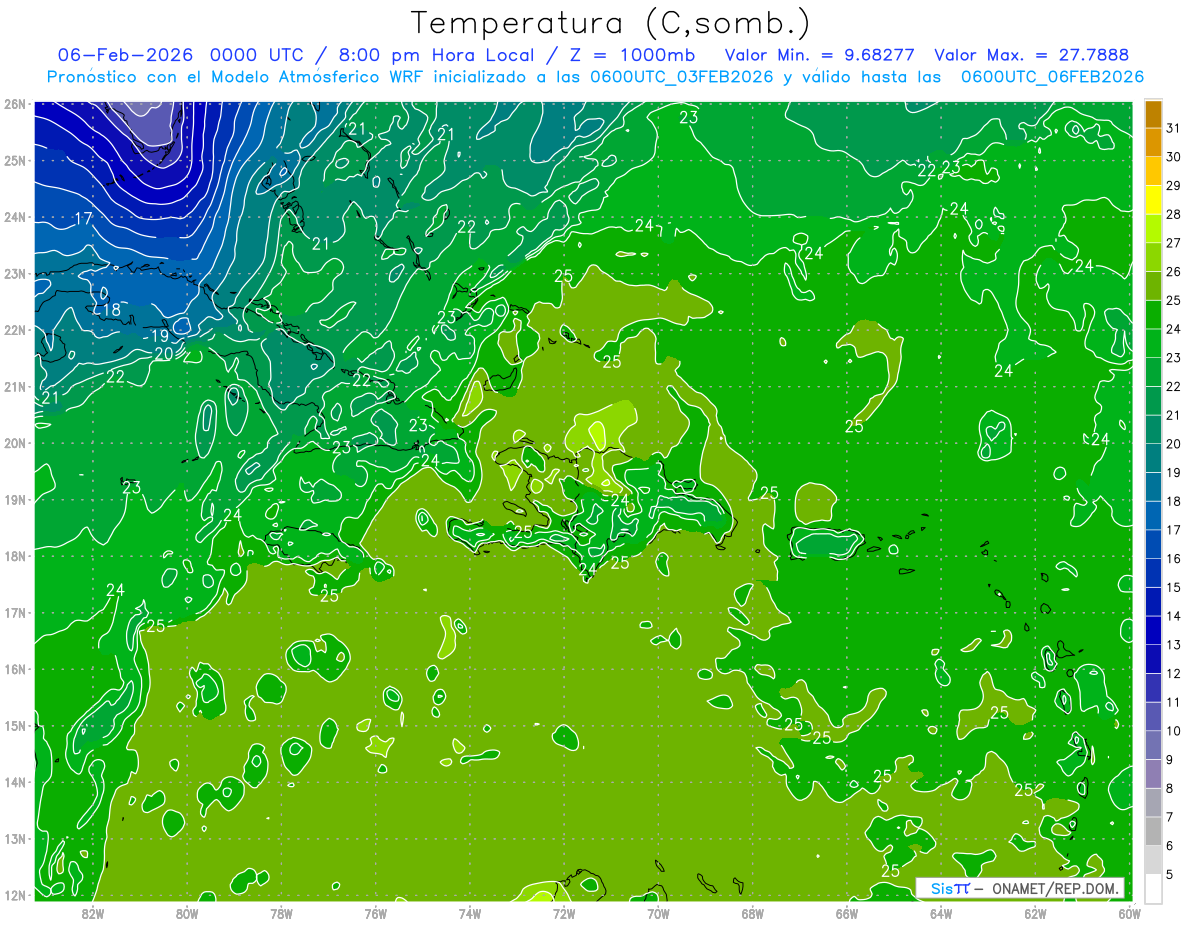Click the longitude axis label '70W'
Screen dimensions: 1200x927
point(658,913)
